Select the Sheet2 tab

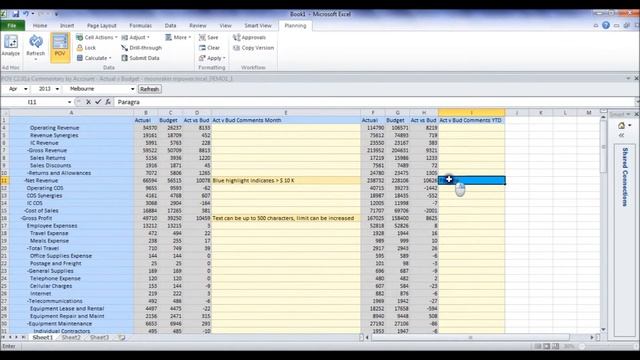(x=71, y=338)
